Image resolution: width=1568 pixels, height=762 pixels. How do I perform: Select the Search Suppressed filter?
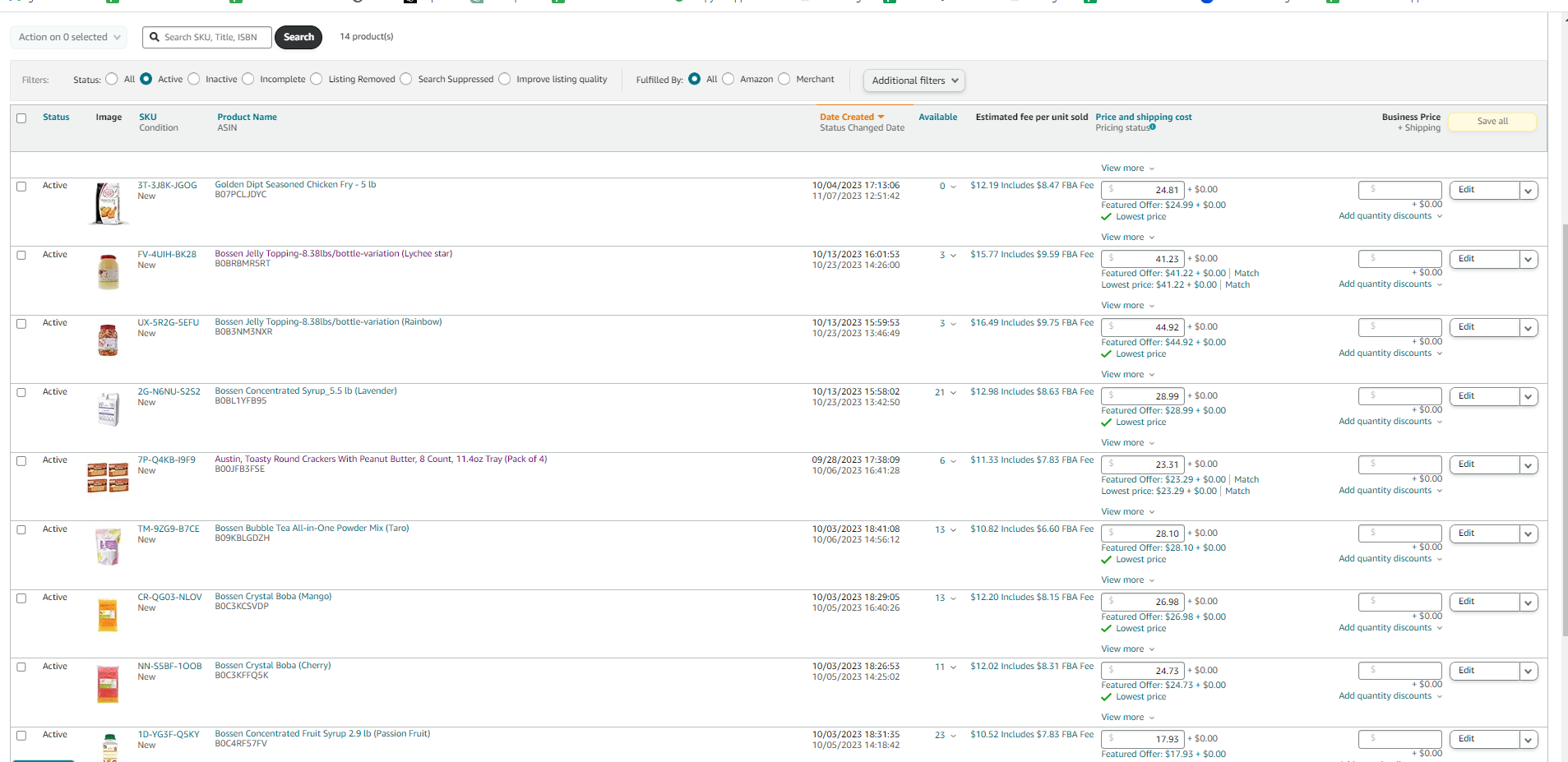406,79
